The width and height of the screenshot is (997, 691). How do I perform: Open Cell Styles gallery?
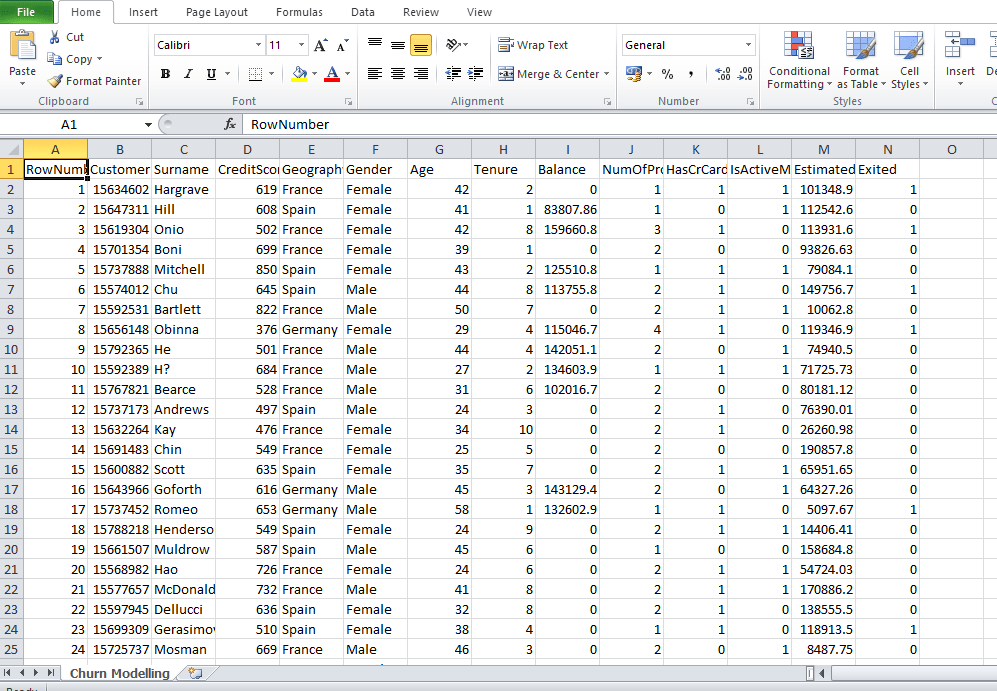tap(909, 60)
